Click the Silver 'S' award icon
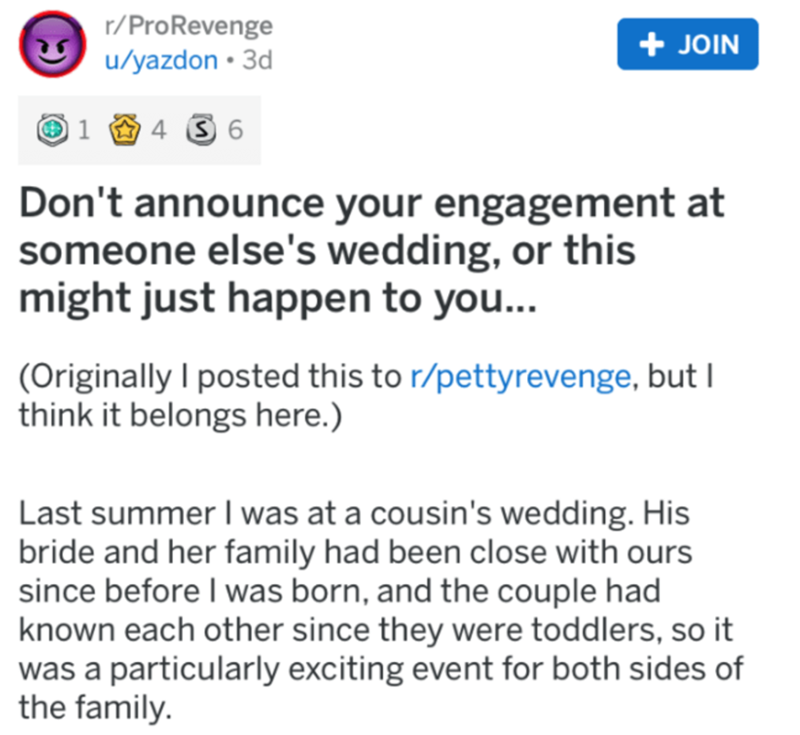This screenshot has width=800, height=735. pyautogui.click(x=201, y=130)
